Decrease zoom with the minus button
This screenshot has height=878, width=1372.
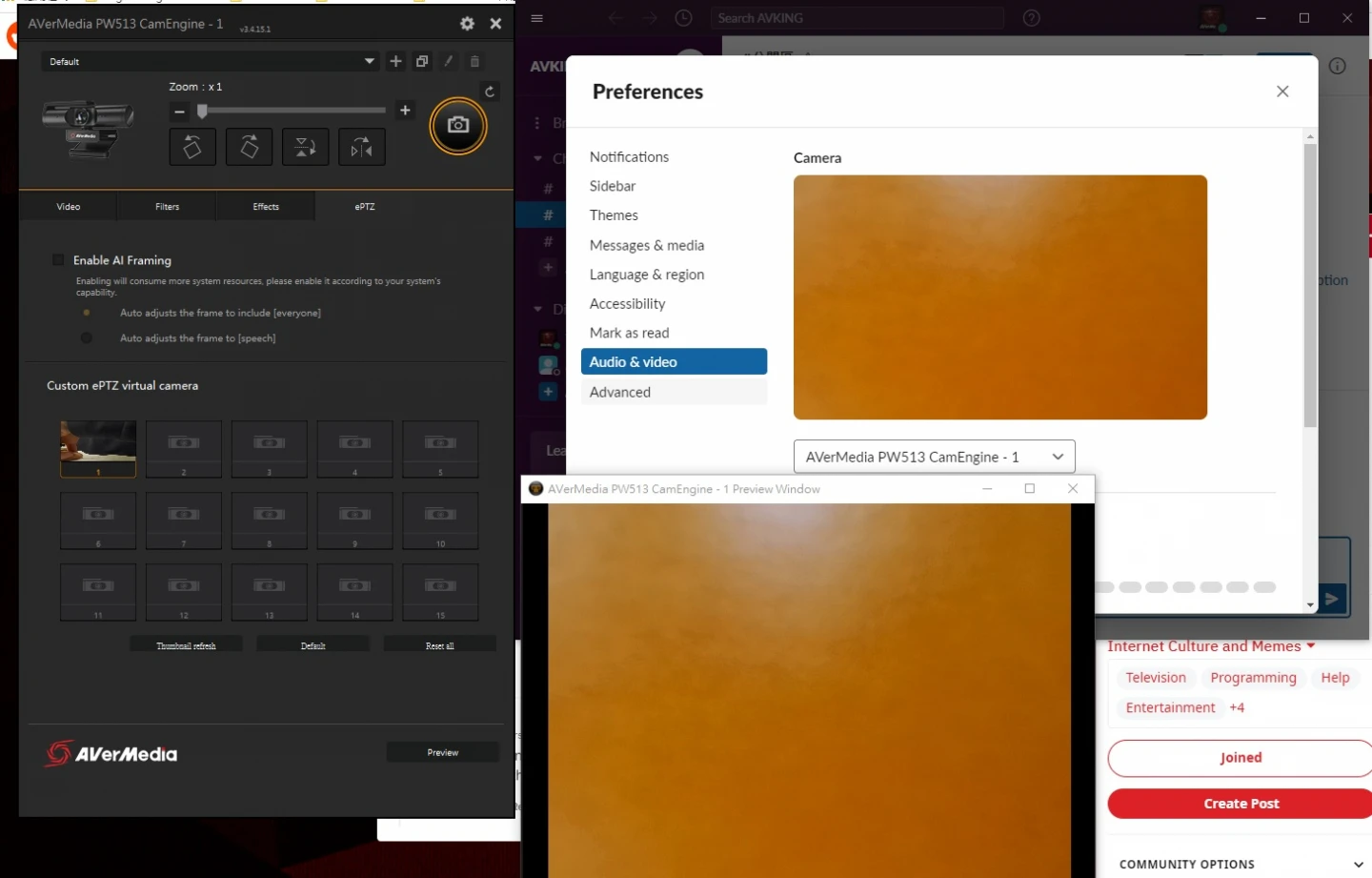(x=179, y=112)
